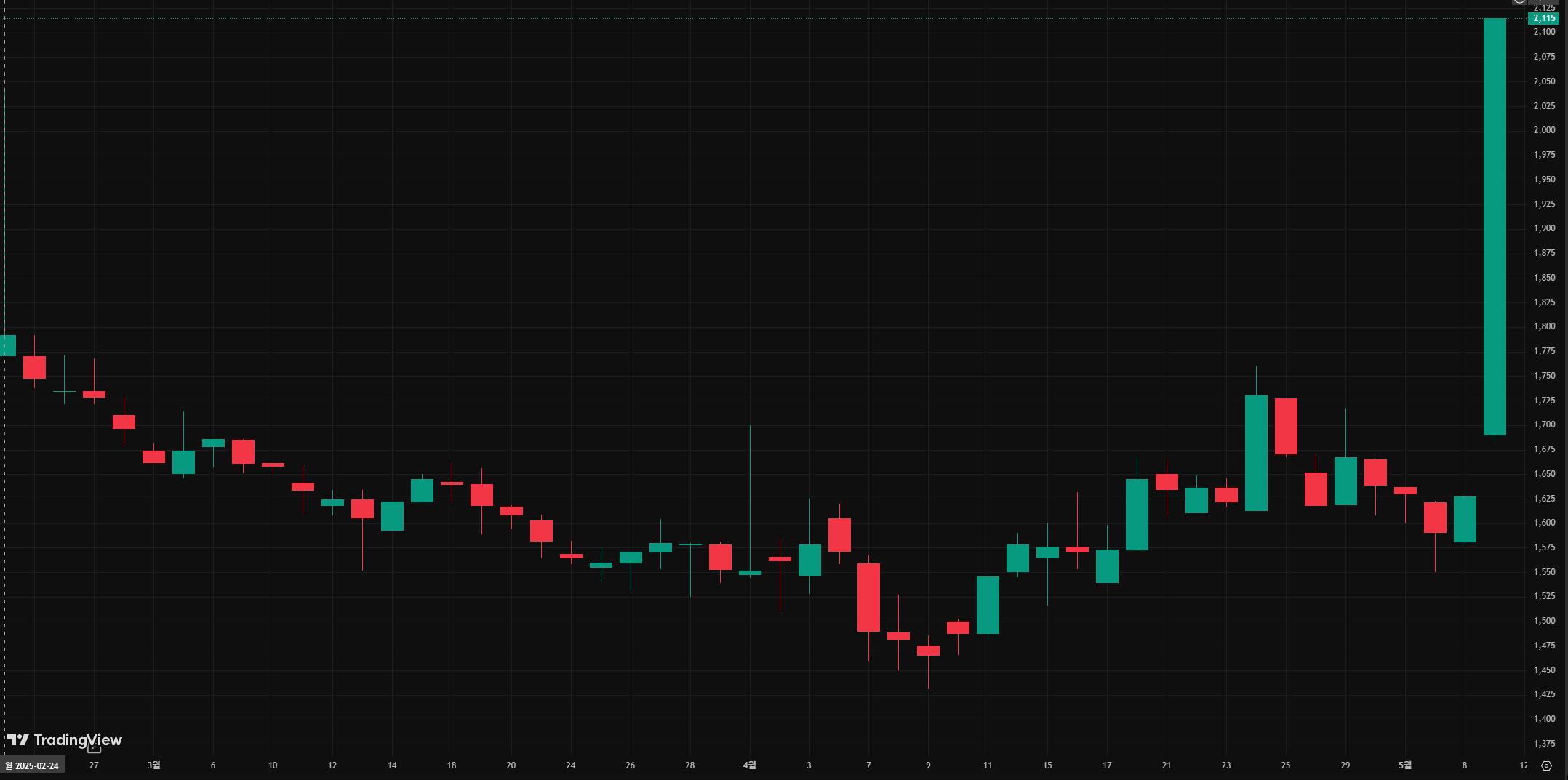
Task: Click the 5월 label on time axis
Action: click(1405, 765)
